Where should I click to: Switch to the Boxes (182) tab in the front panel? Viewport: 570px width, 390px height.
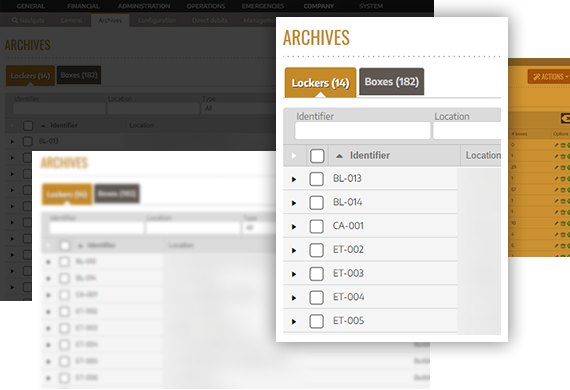(392, 82)
